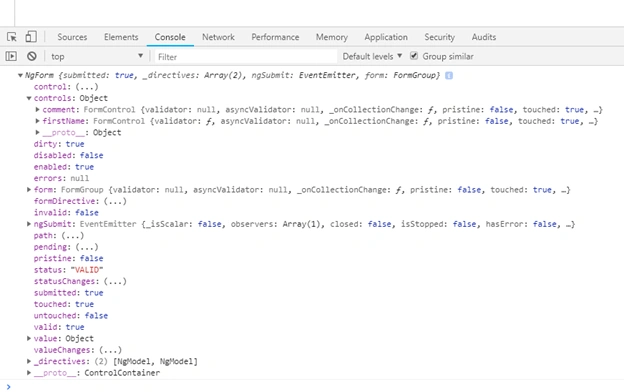Click the status "VALID" value
The width and height of the screenshot is (624, 392).
(x=87, y=270)
